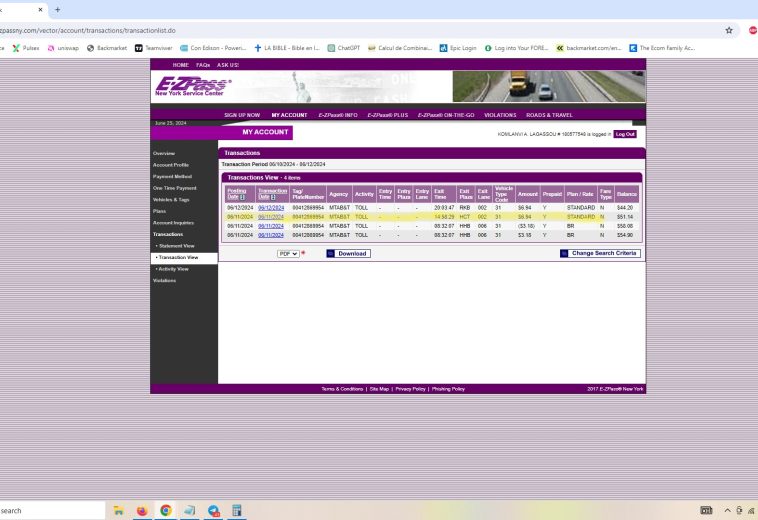
Task: Open the 06/12/2024 transaction date link
Action: (270, 208)
